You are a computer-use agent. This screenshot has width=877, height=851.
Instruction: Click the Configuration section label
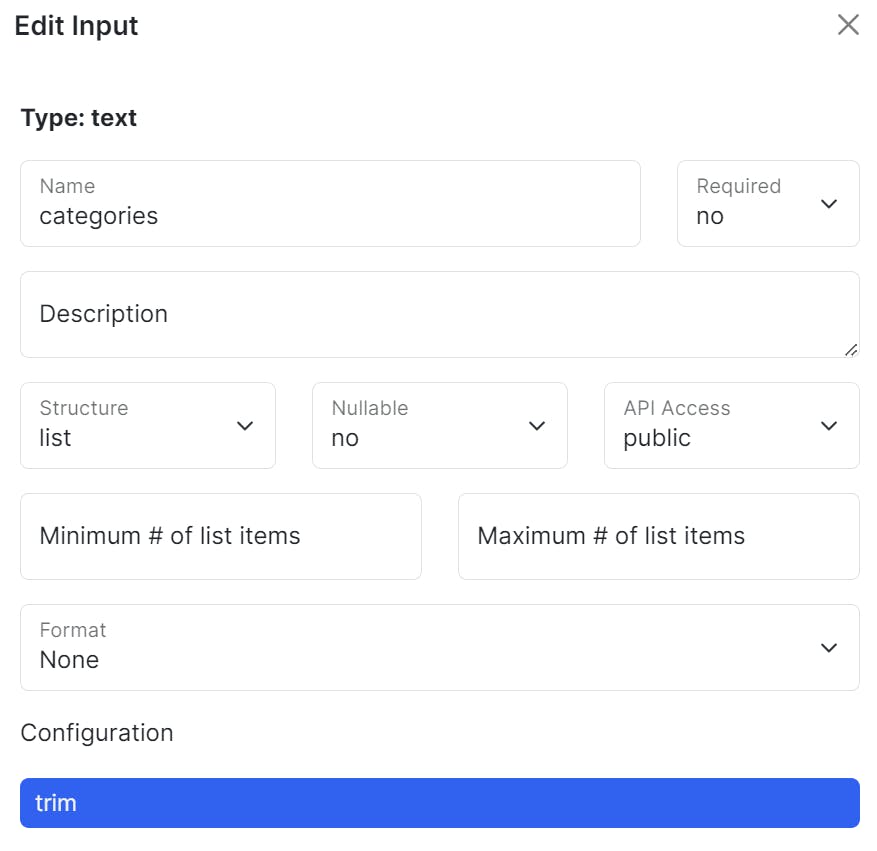click(x=97, y=733)
